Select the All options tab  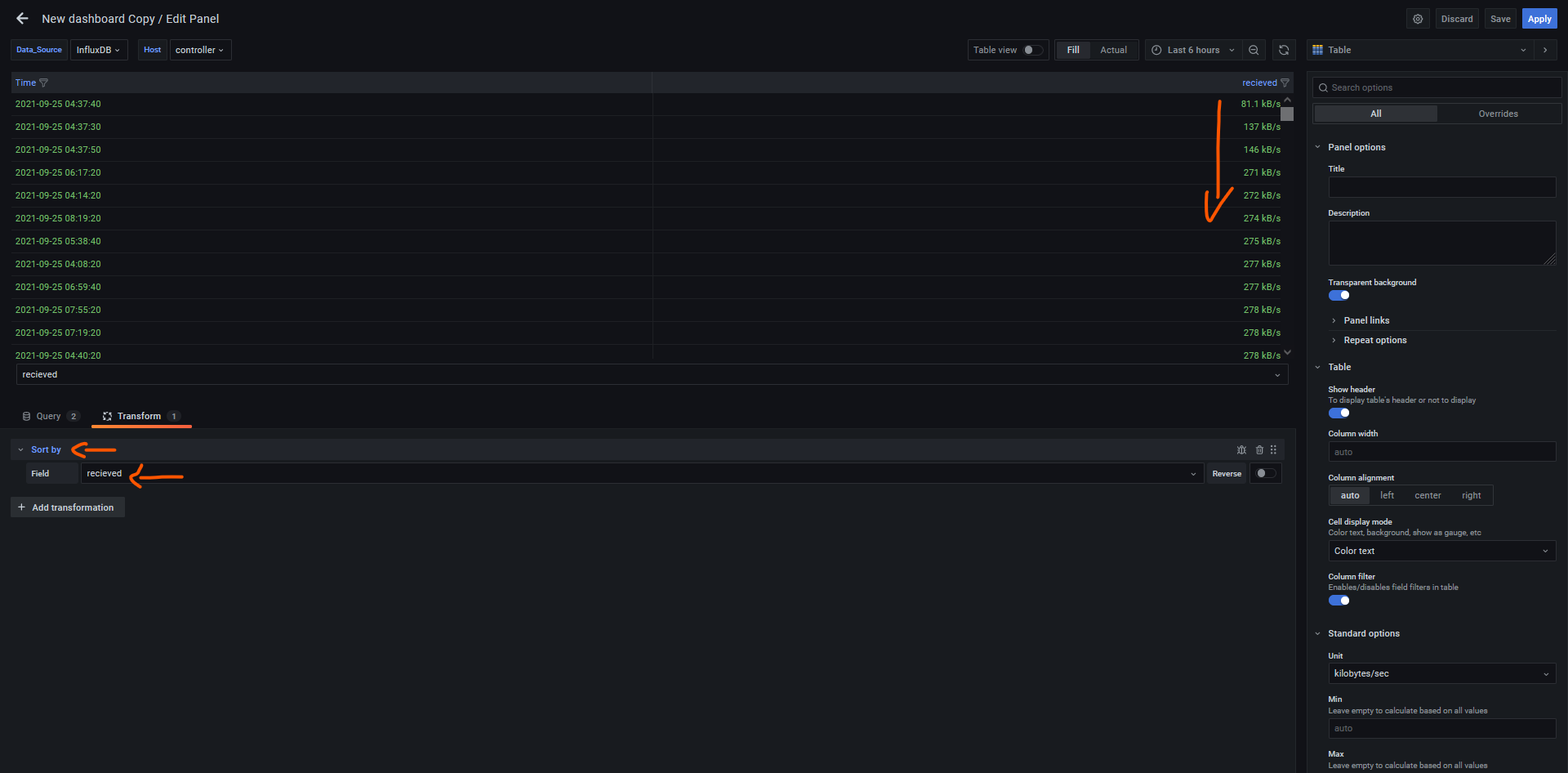point(1375,114)
